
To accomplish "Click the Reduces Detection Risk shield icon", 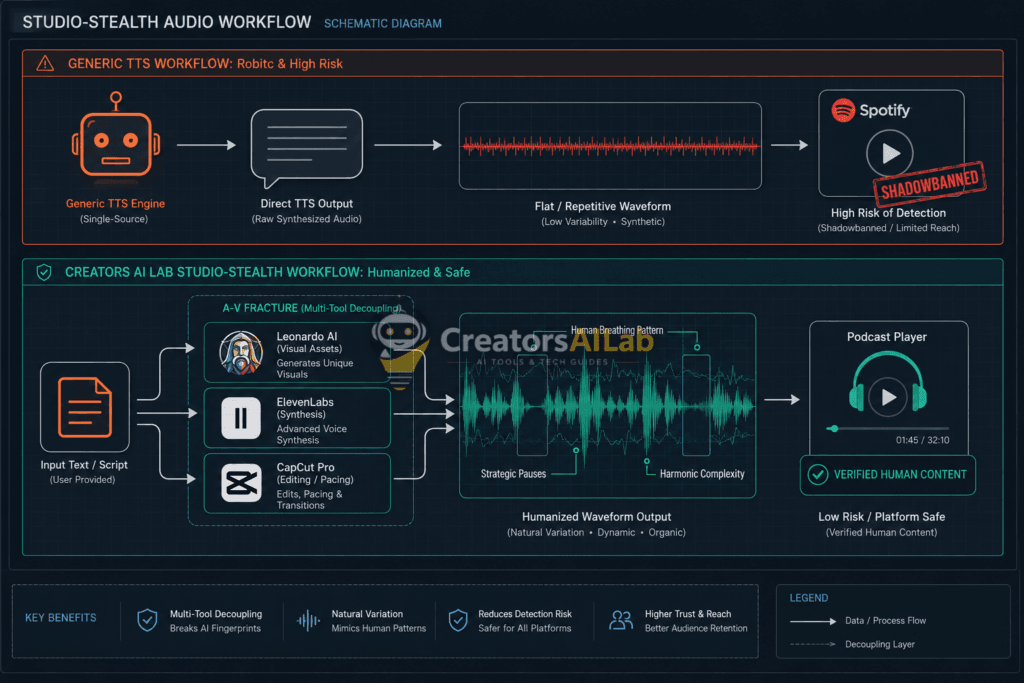I will [458, 620].
